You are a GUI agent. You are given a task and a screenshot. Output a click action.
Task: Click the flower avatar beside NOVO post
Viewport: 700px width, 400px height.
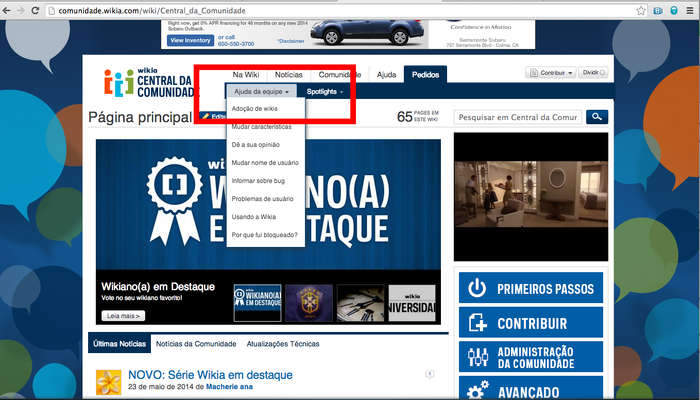pyautogui.click(x=108, y=382)
